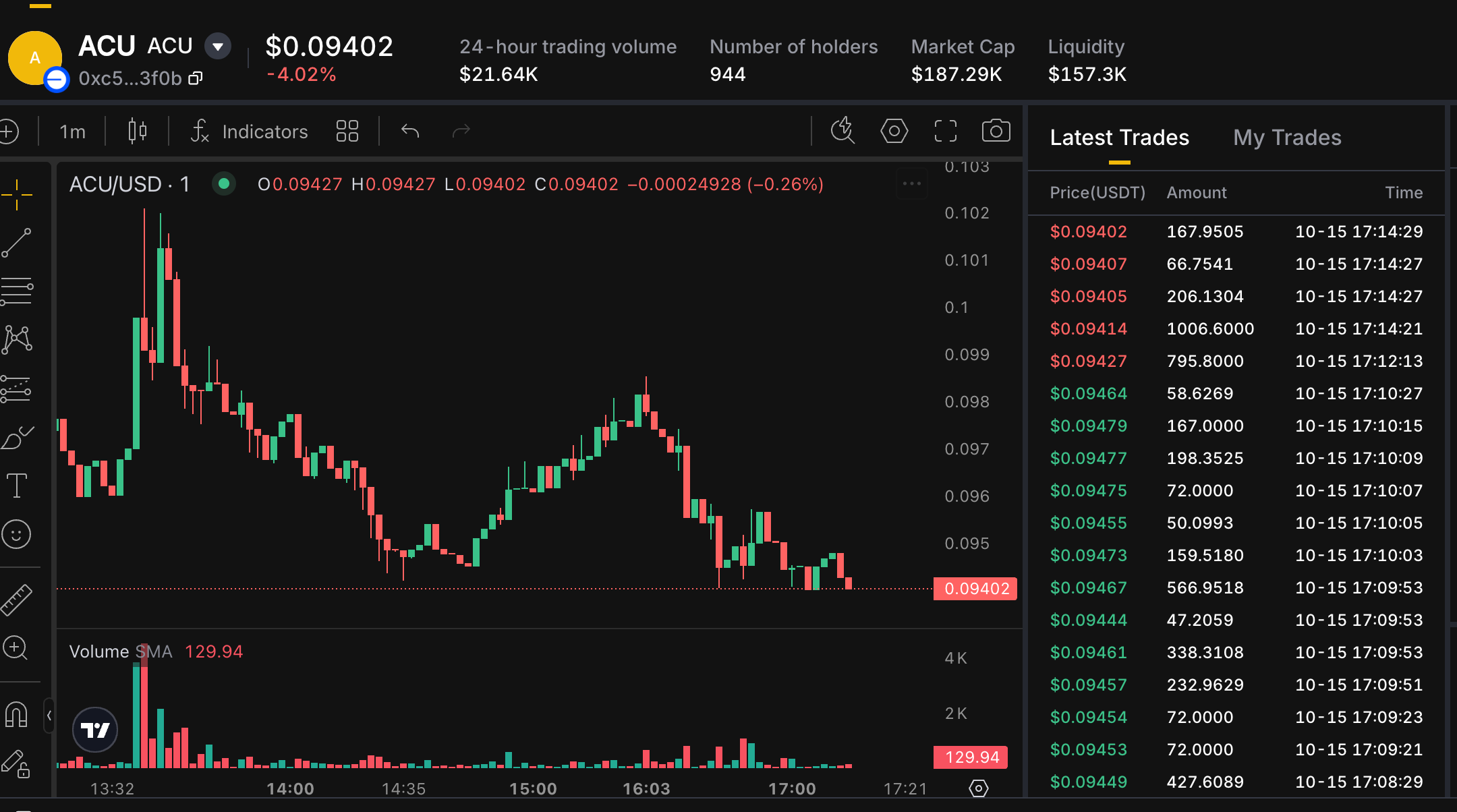Switch to Latest Trades tab
Viewport: 1457px width, 812px height.
(x=1120, y=138)
